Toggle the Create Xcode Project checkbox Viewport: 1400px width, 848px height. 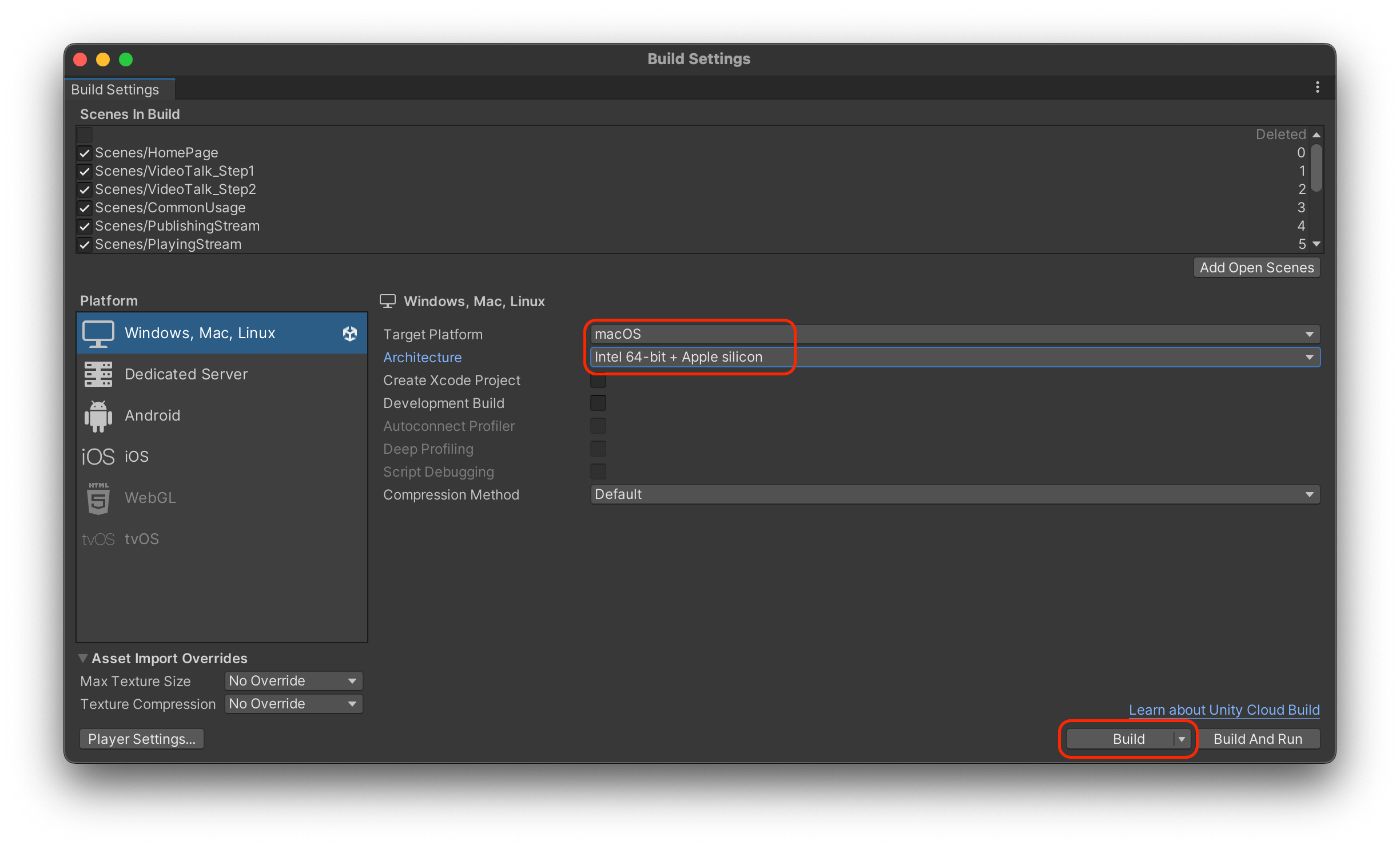pos(598,381)
